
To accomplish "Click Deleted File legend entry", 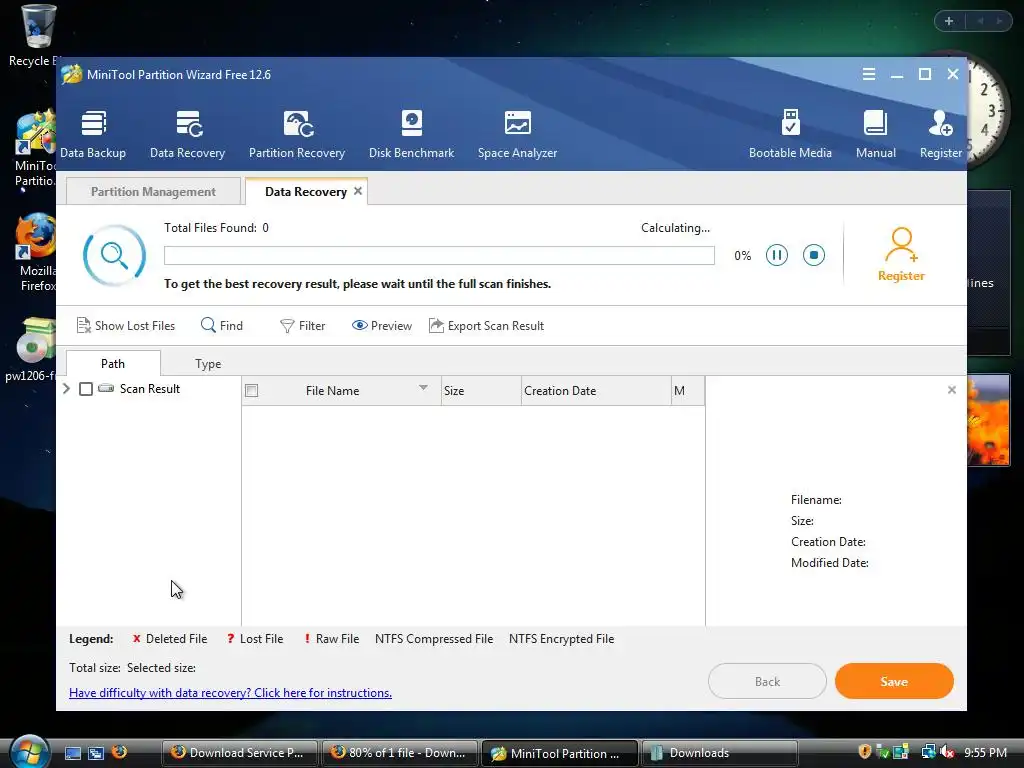I will pos(170,639).
